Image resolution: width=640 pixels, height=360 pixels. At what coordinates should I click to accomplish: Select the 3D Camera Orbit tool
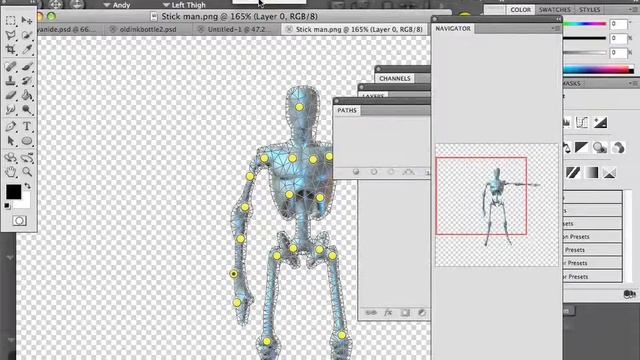(x=27, y=157)
